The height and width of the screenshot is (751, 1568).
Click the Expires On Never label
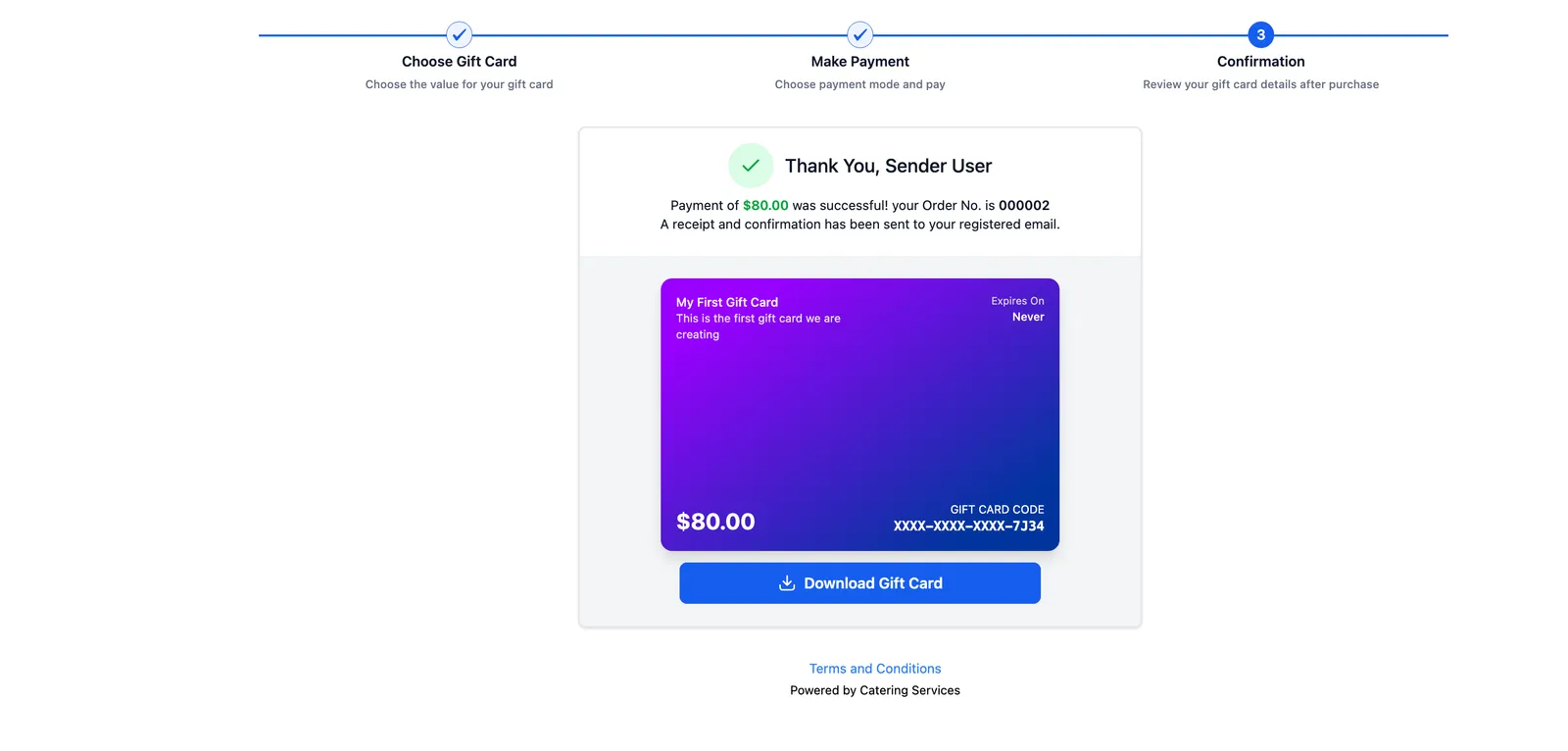coord(1017,309)
